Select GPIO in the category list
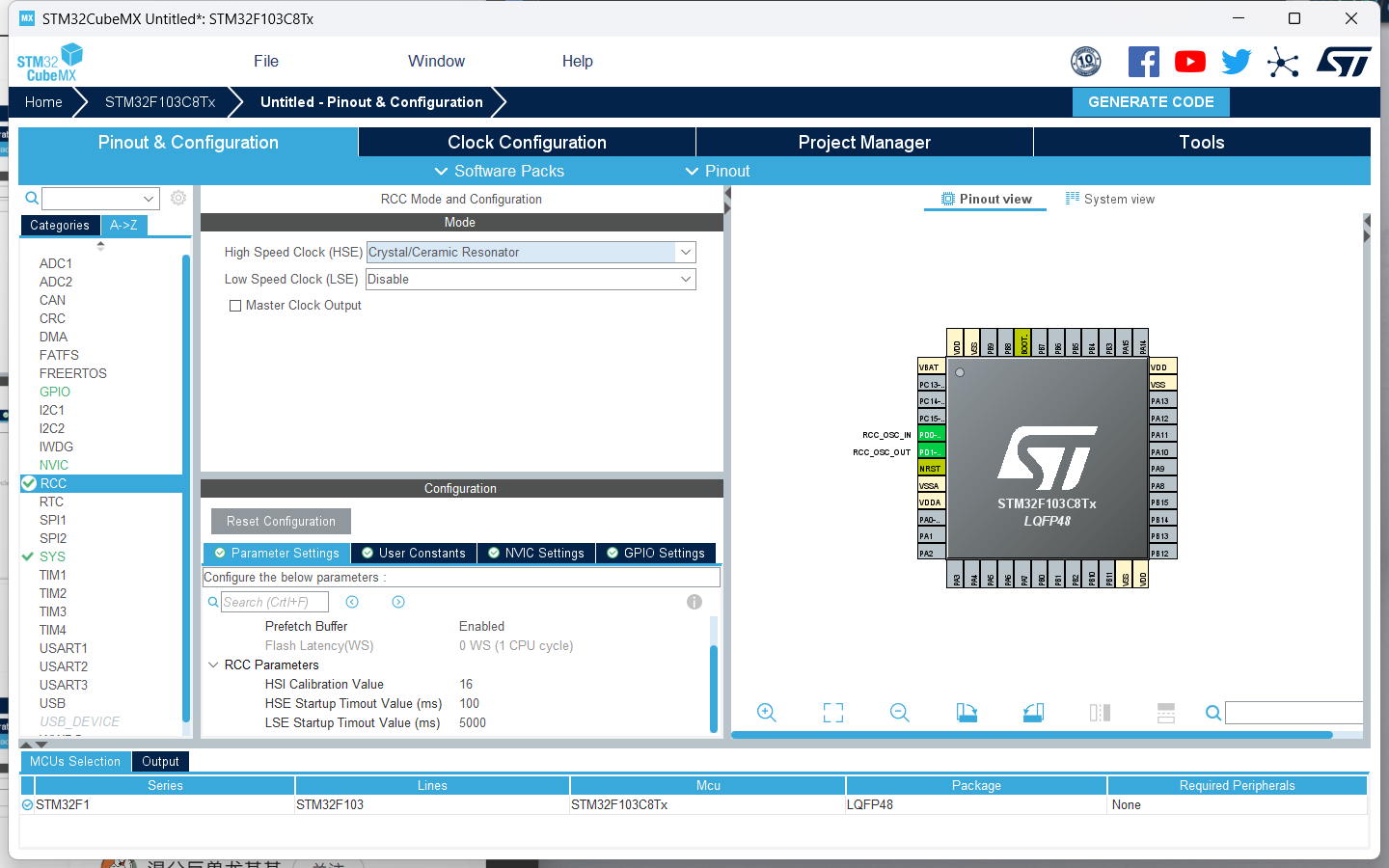Screen dimensions: 1389x868 pyautogui.click(x=55, y=392)
